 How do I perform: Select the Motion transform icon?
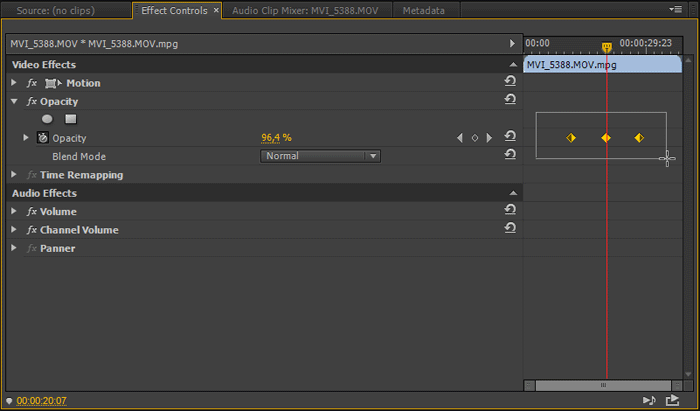pyautogui.click(x=53, y=83)
